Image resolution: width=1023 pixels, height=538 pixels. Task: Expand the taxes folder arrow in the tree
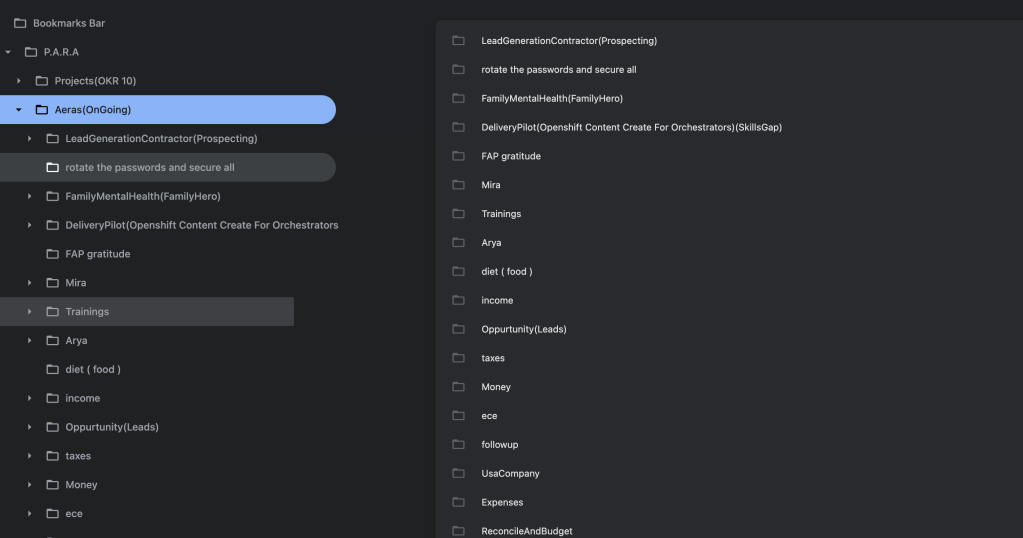click(x=29, y=456)
